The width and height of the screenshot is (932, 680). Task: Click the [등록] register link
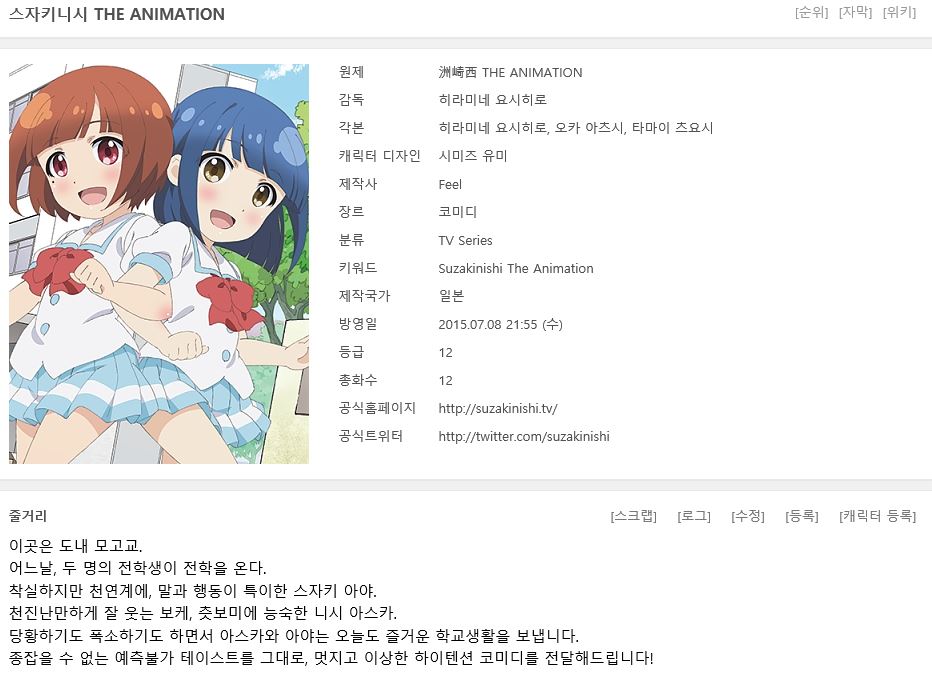pyautogui.click(x=802, y=516)
